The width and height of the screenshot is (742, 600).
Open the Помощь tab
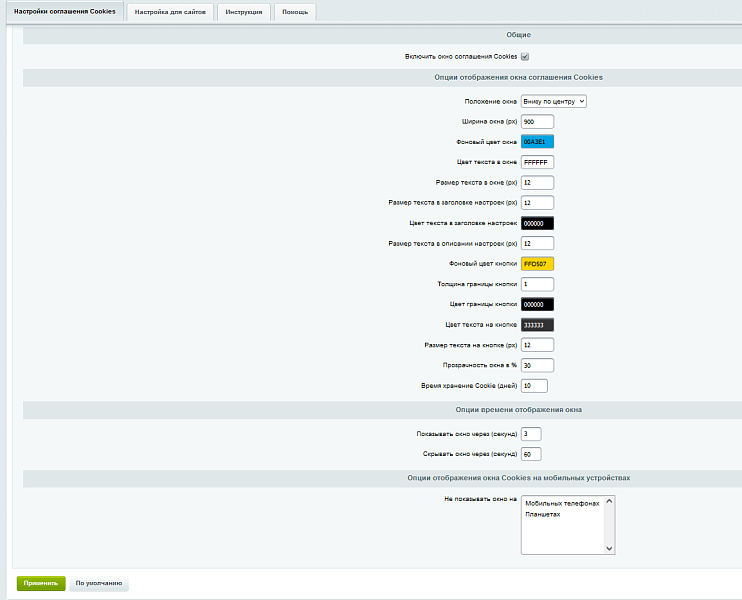(x=295, y=12)
